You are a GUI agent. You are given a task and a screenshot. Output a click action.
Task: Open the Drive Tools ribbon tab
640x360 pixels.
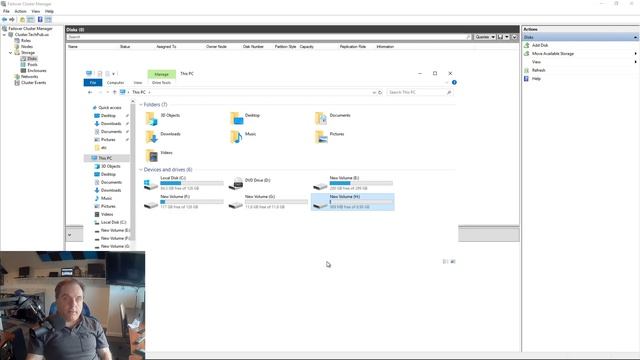[x=161, y=82]
